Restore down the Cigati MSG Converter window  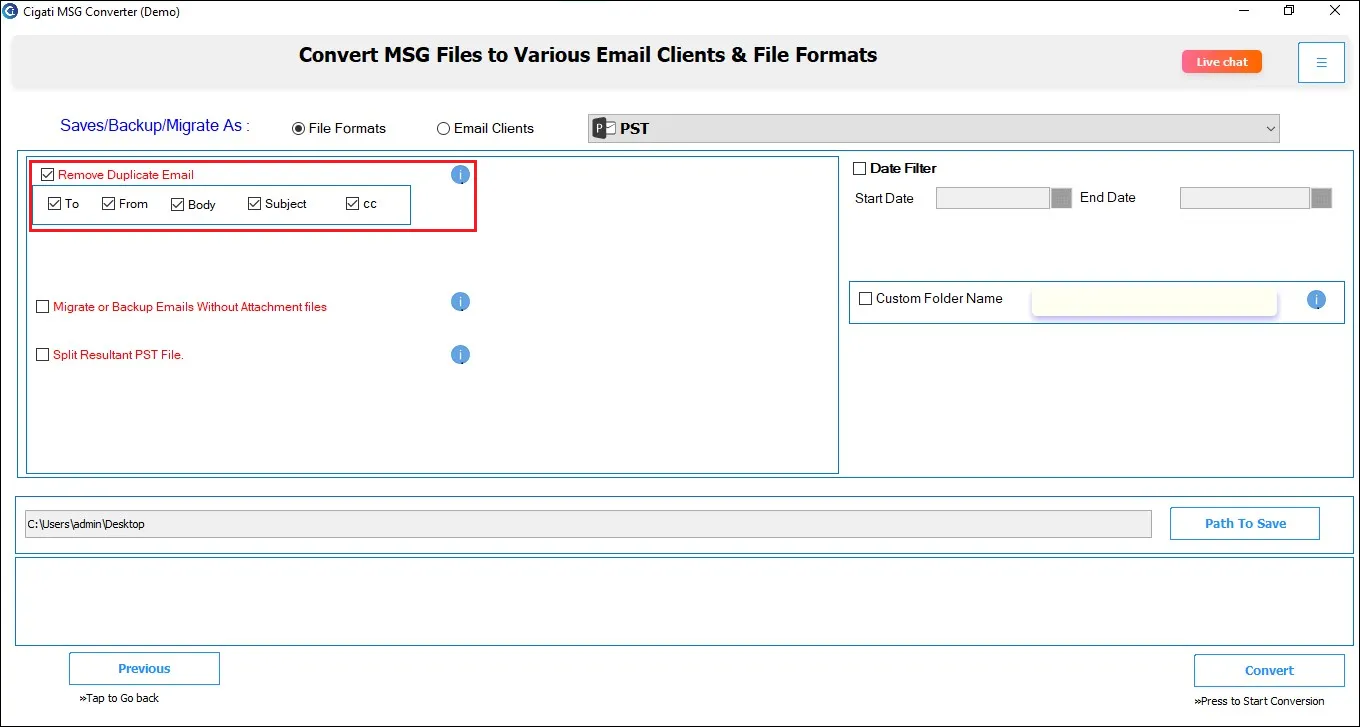tap(1289, 11)
